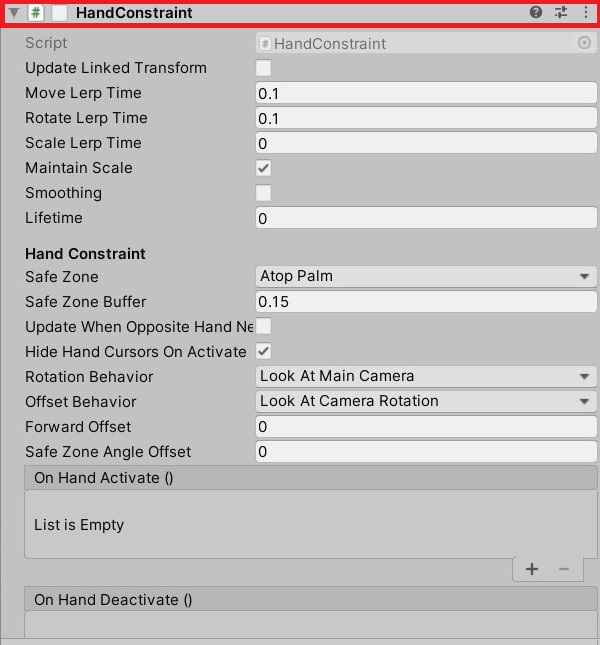600x645 pixels.
Task: Uncheck the Maintain Scale checkbox
Action: point(263,168)
